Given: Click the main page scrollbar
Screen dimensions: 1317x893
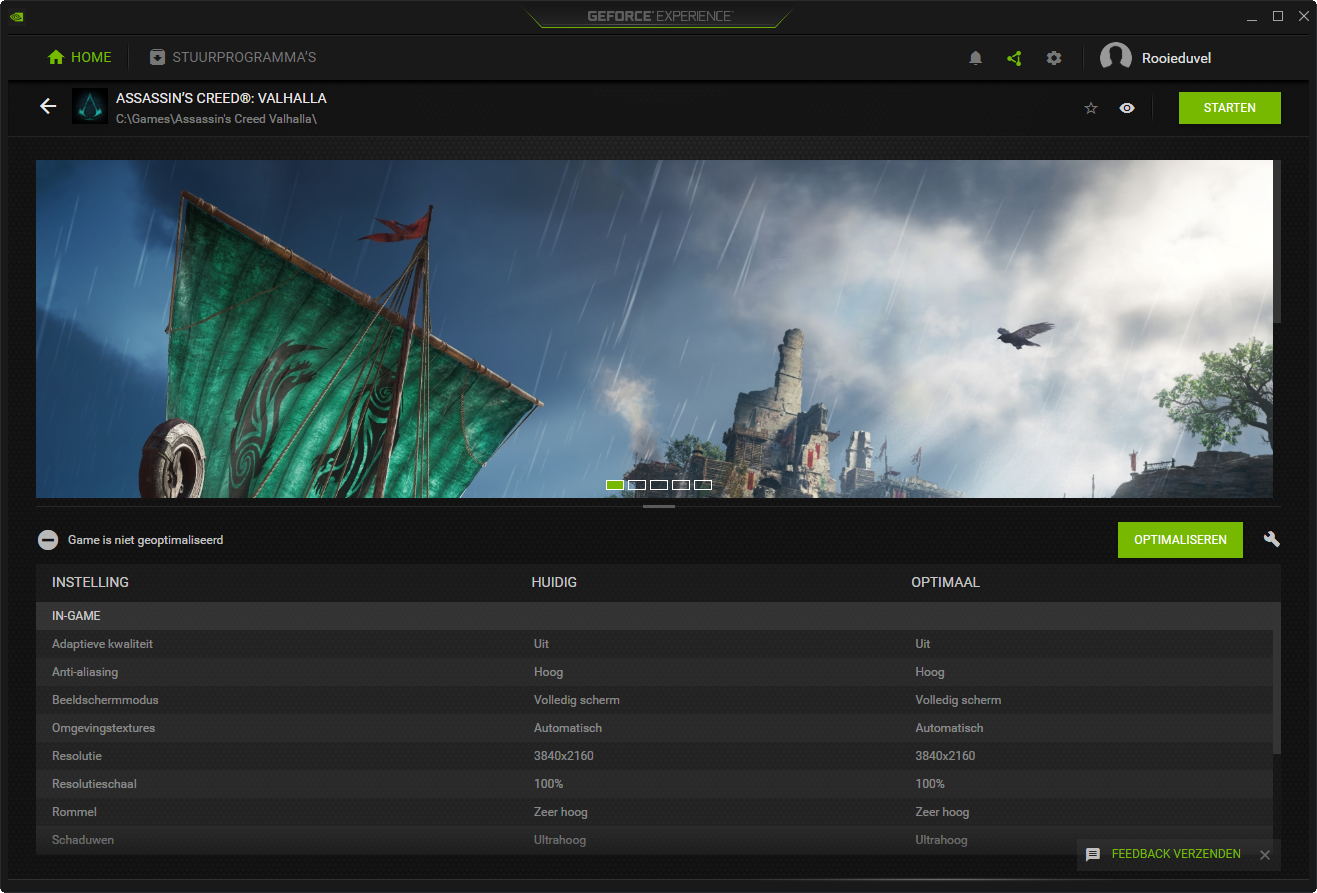Looking at the screenshot, I should (x=1277, y=241).
